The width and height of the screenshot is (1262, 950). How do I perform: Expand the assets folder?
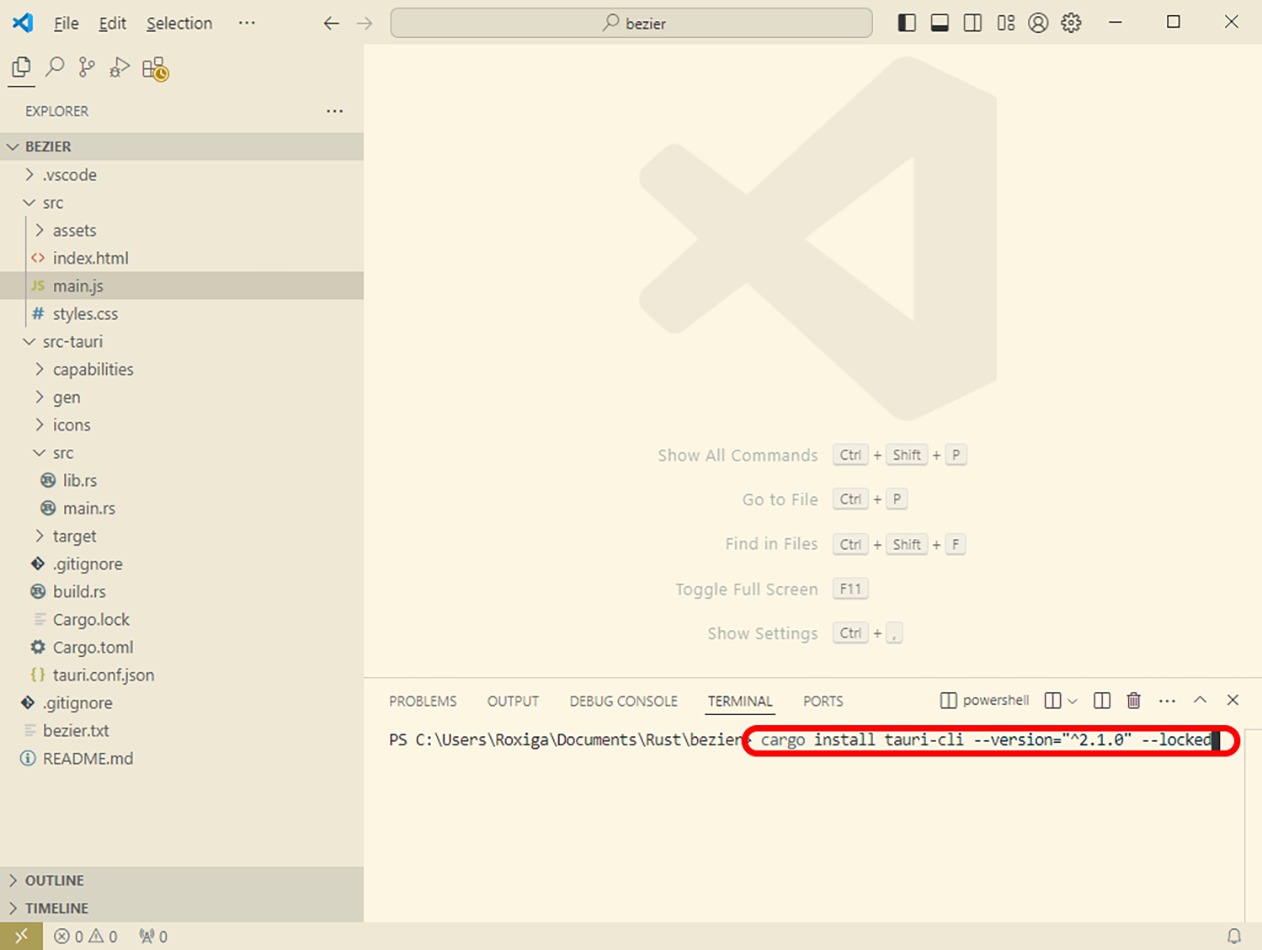click(182, 230)
